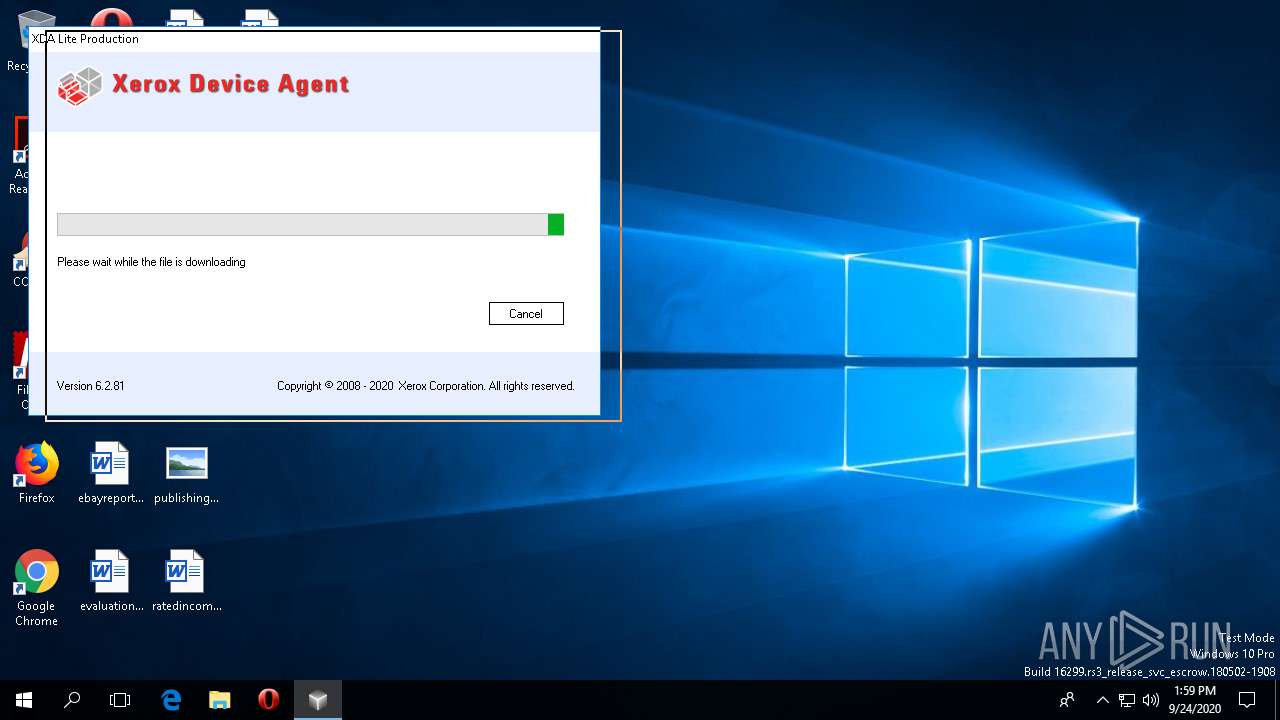Image resolution: width=1280 pixels, height=720 pixels.
Task: Open the Google Chrome desktop shortcut
Action: pyautogui.click(x=37, y=588)
